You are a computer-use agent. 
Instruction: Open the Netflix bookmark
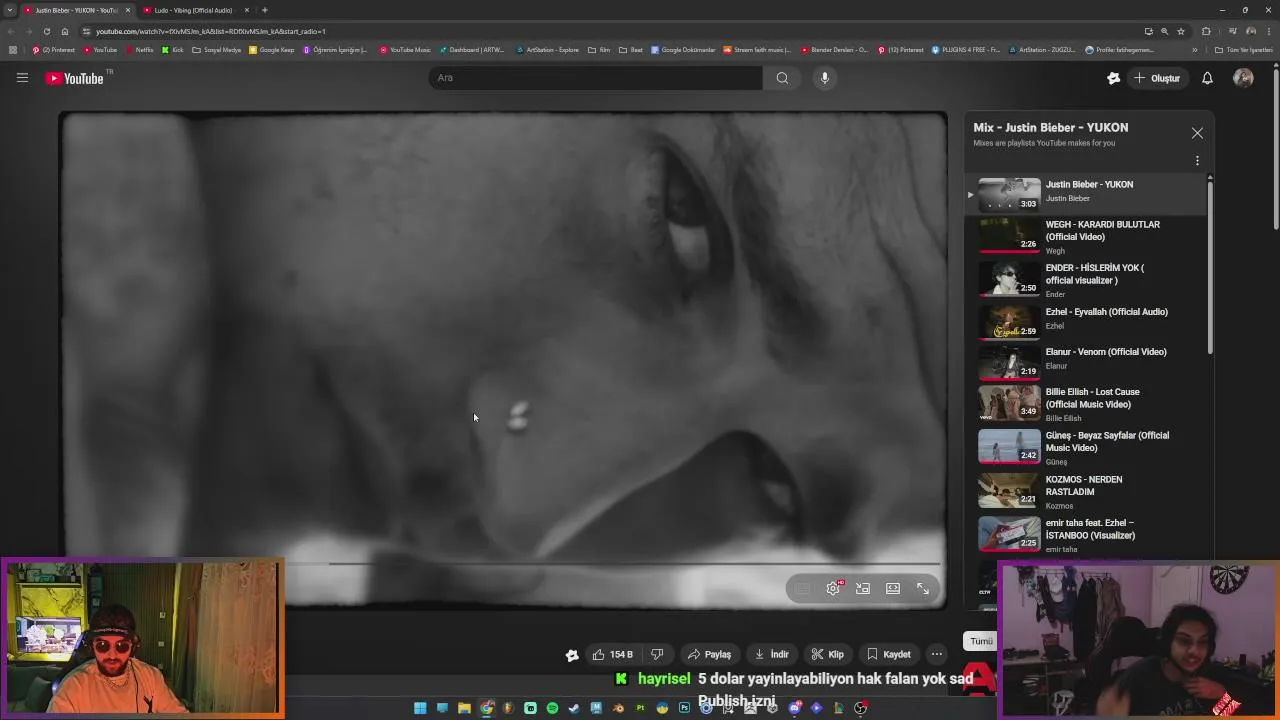[x=140, y=50]
